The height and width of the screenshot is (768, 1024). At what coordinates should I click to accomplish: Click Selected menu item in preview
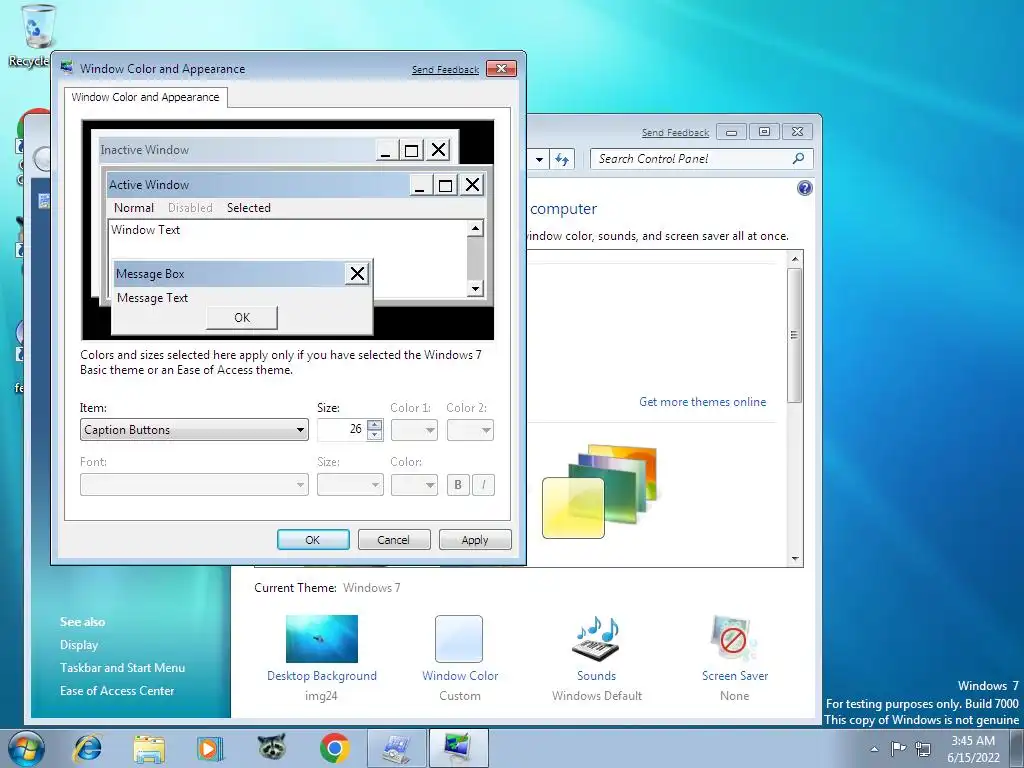coord(249,208)
